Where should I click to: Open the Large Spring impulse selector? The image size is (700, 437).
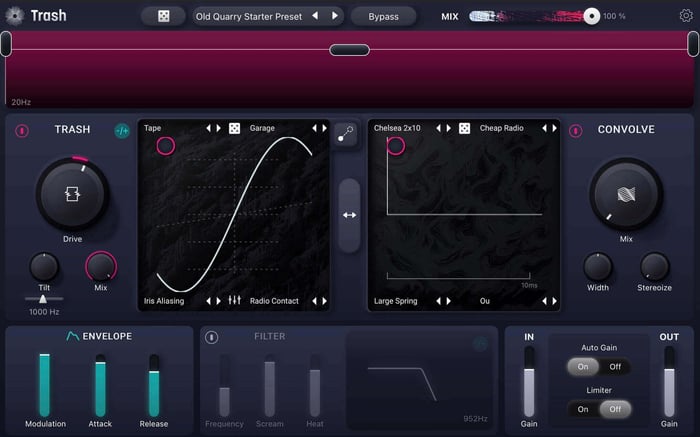[x=396, y=301]
